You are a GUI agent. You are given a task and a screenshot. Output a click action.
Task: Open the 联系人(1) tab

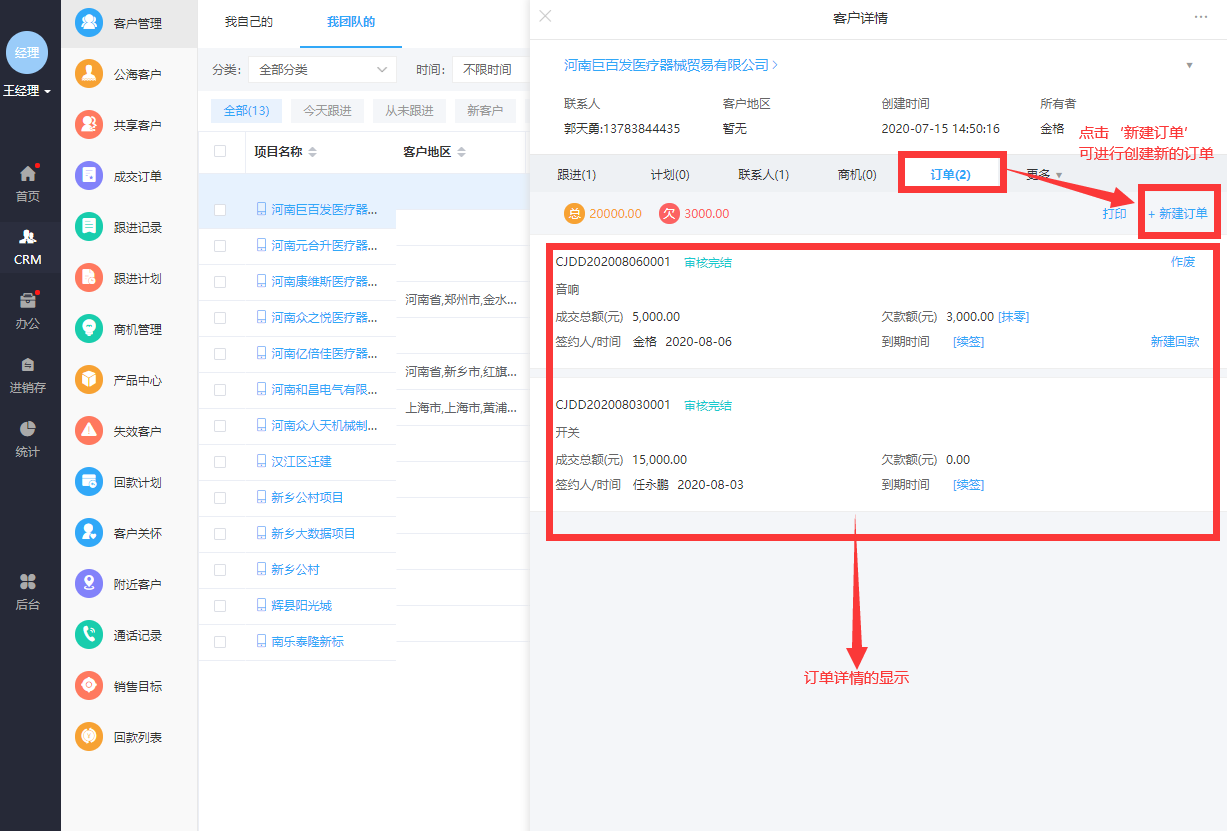[764, 175]
